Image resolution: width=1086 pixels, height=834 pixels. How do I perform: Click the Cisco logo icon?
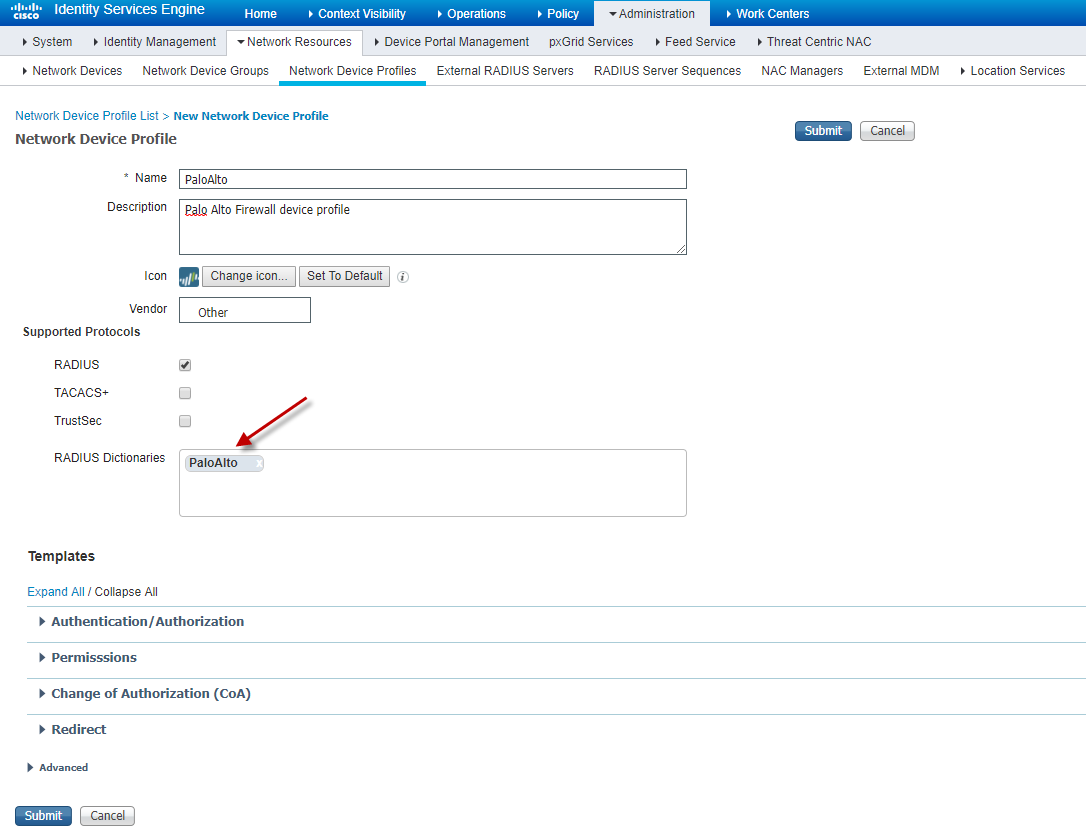26,10
